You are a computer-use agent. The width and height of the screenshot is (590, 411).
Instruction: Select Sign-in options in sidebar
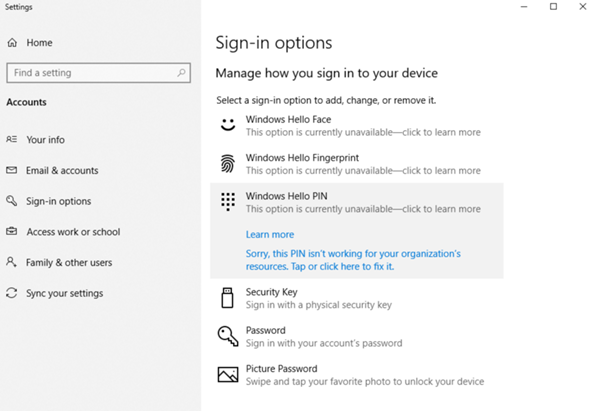(59, 201)
